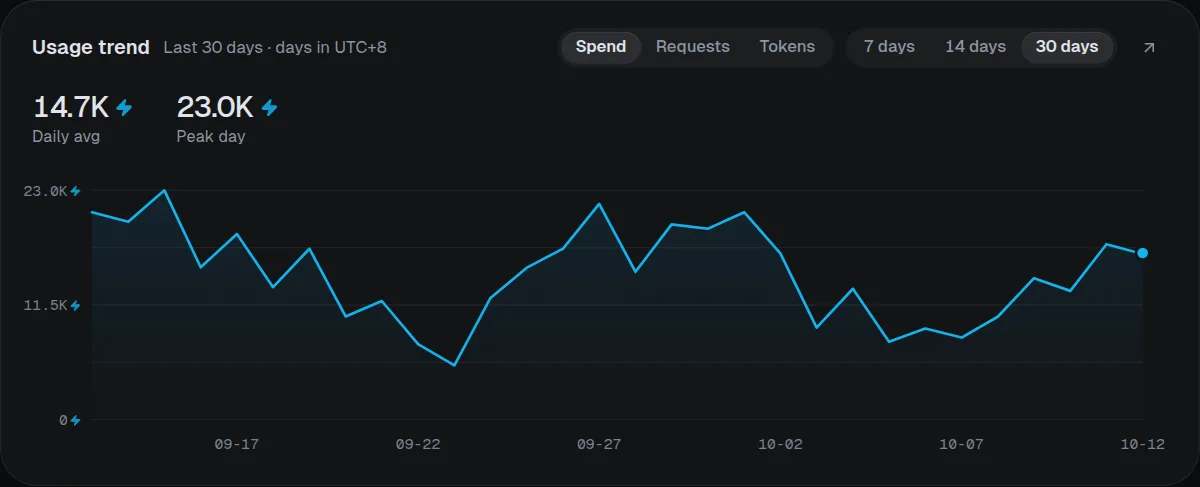1200x487 pixels.
Task: Click the lightning icon beside 14.7K daily average
Action: pyautogui.click(x=124, y=107)
